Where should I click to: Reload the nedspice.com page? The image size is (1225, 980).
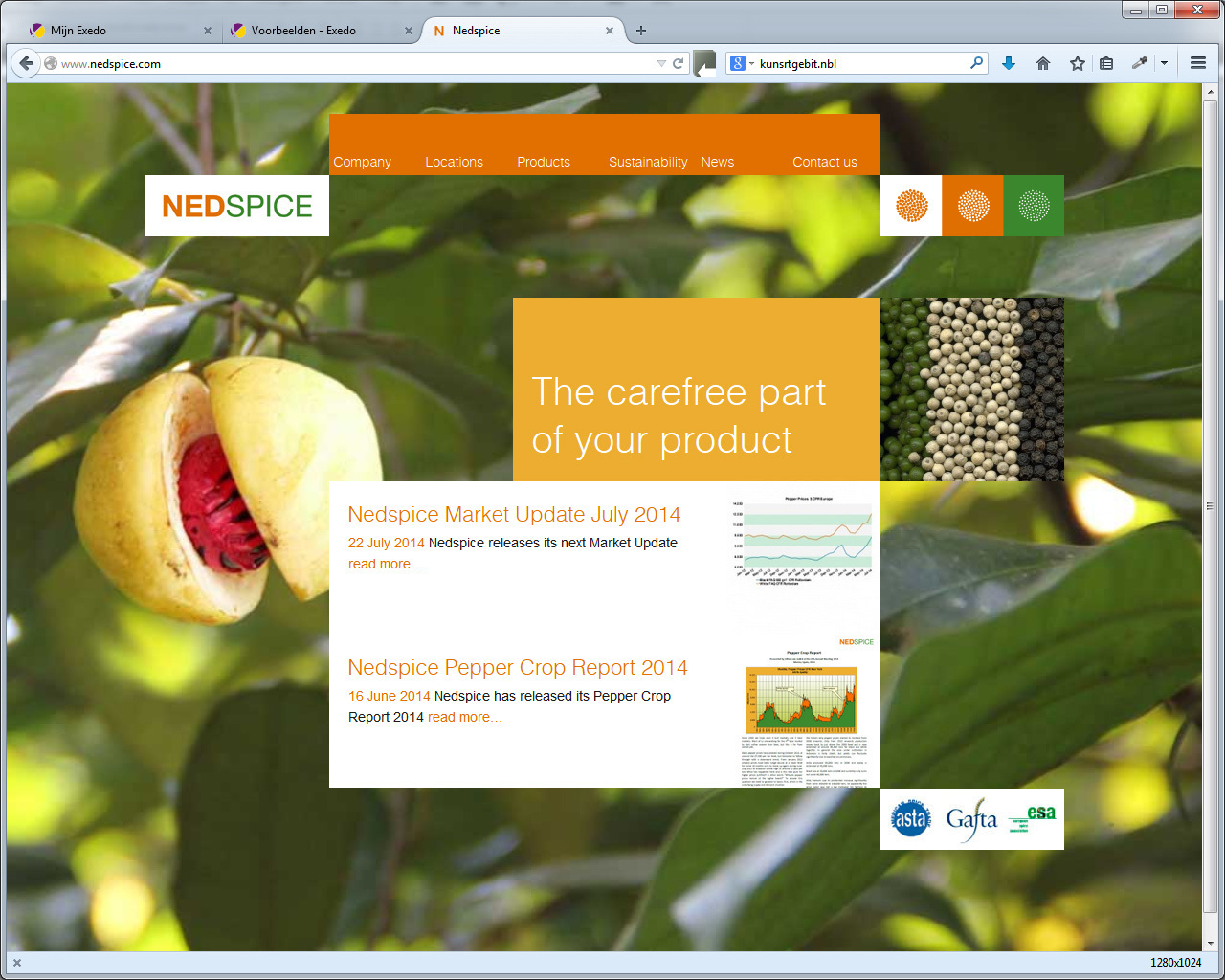pos(679,63)
